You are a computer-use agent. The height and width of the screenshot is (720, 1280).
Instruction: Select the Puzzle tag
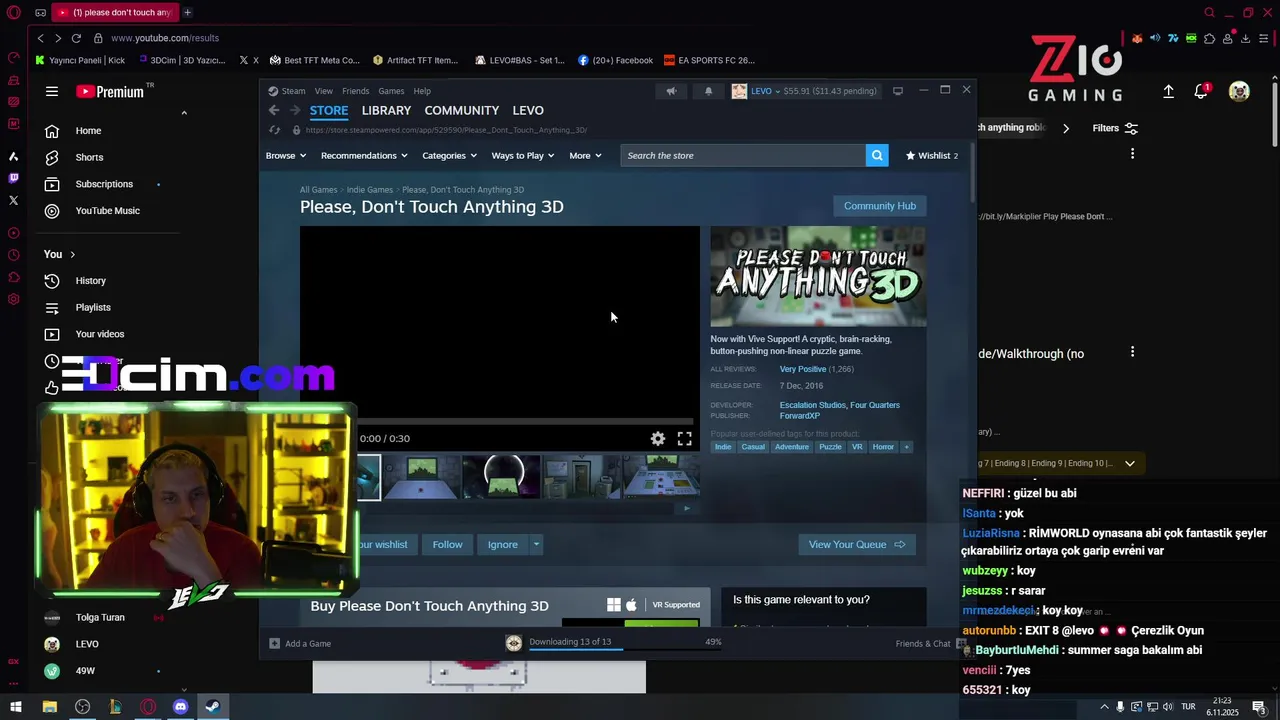click(x=831, y=447)
